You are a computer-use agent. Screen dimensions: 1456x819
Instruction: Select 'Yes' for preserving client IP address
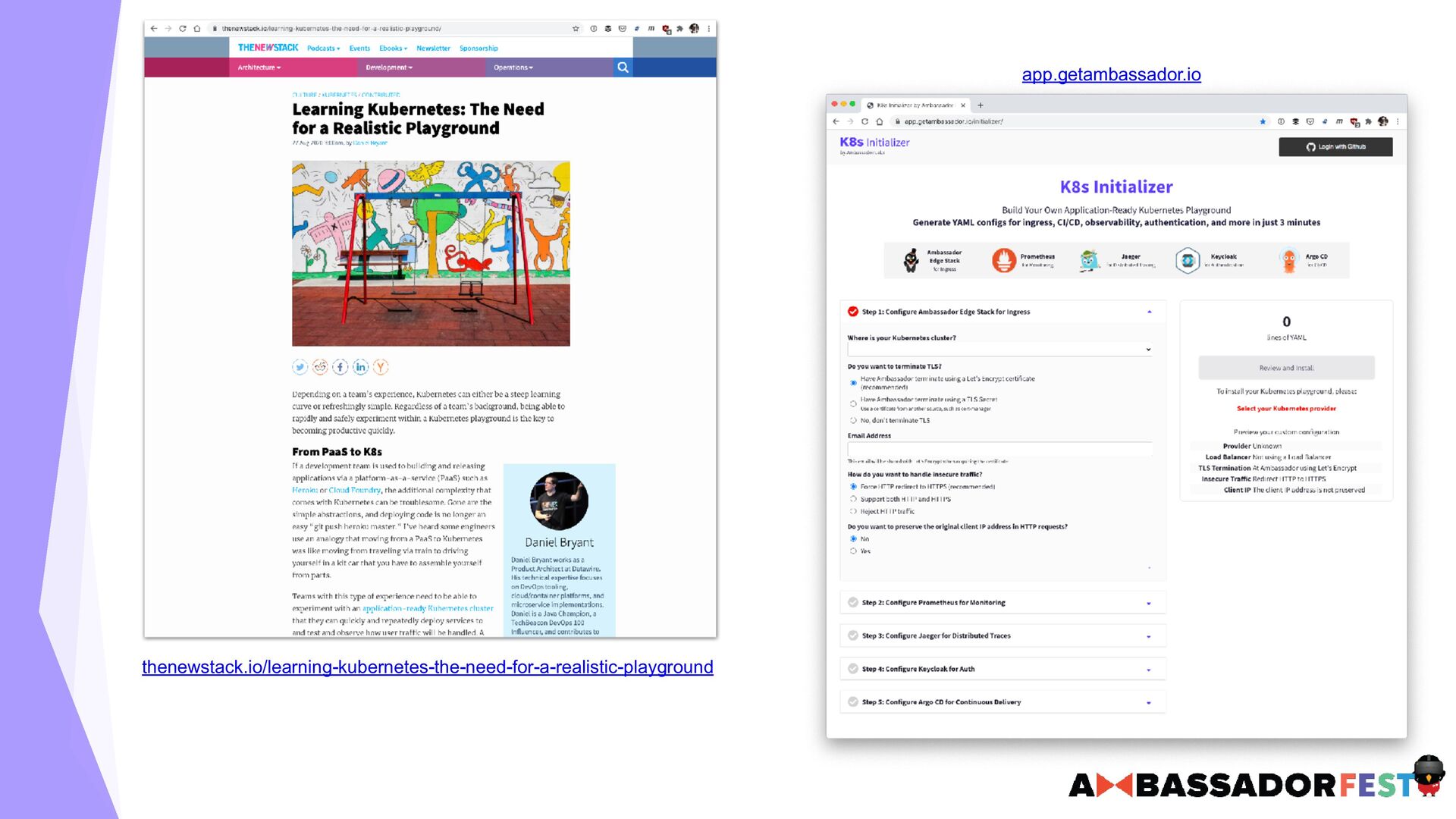[x=853, y=551]
